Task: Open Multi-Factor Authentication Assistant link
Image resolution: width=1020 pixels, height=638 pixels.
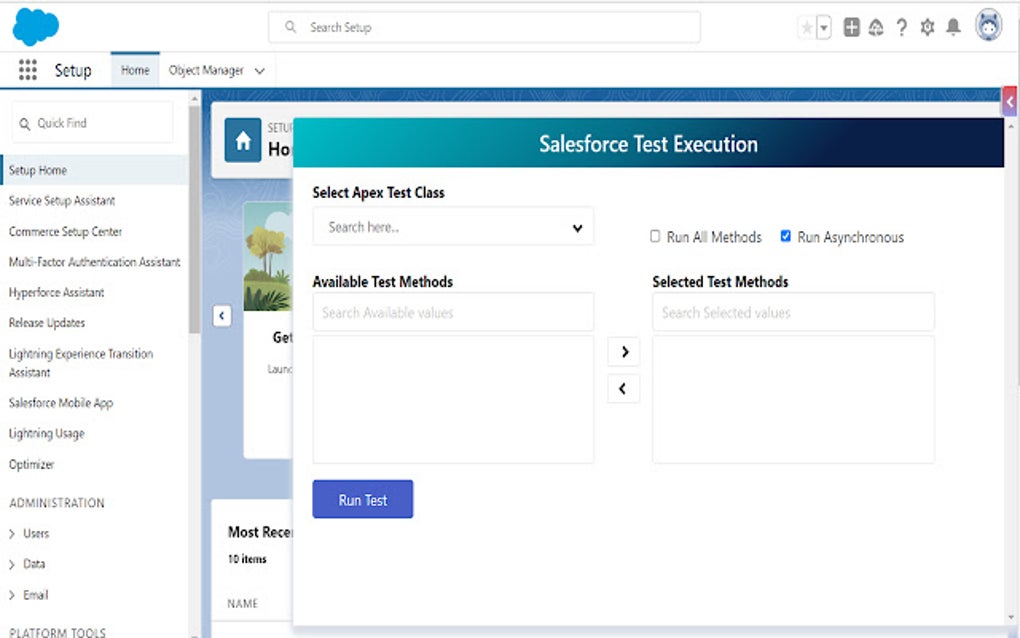Action: tap(95, 261)
